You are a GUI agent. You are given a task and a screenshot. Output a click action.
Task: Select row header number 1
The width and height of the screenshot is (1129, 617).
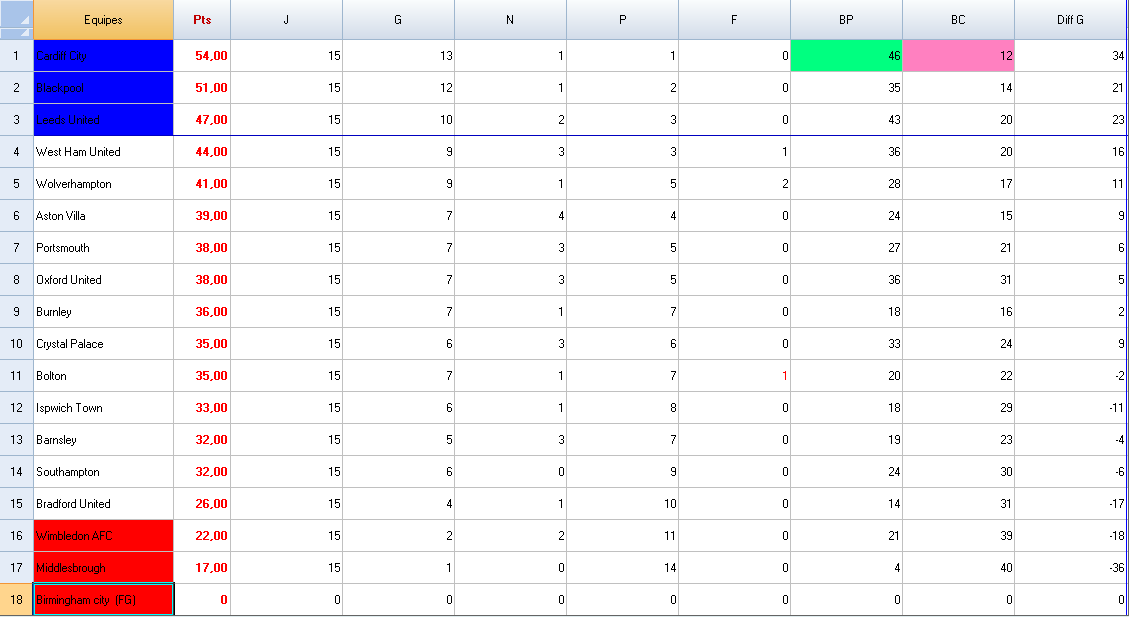17,55
